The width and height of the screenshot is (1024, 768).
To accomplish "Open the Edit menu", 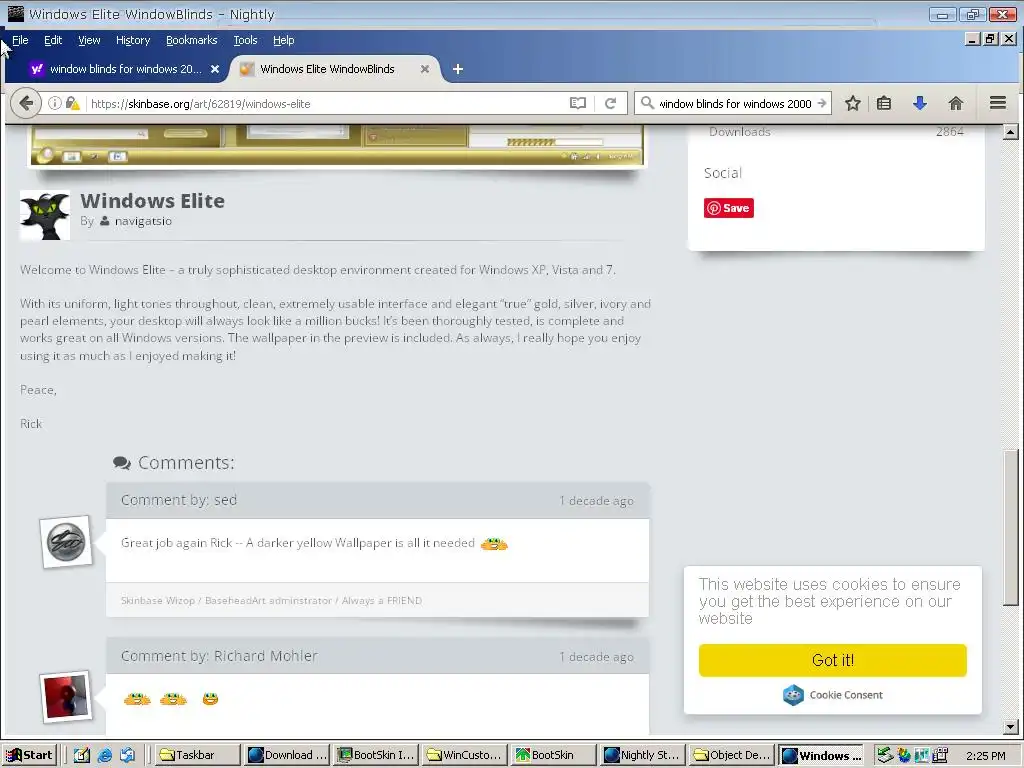I will (x=53, y=40).
